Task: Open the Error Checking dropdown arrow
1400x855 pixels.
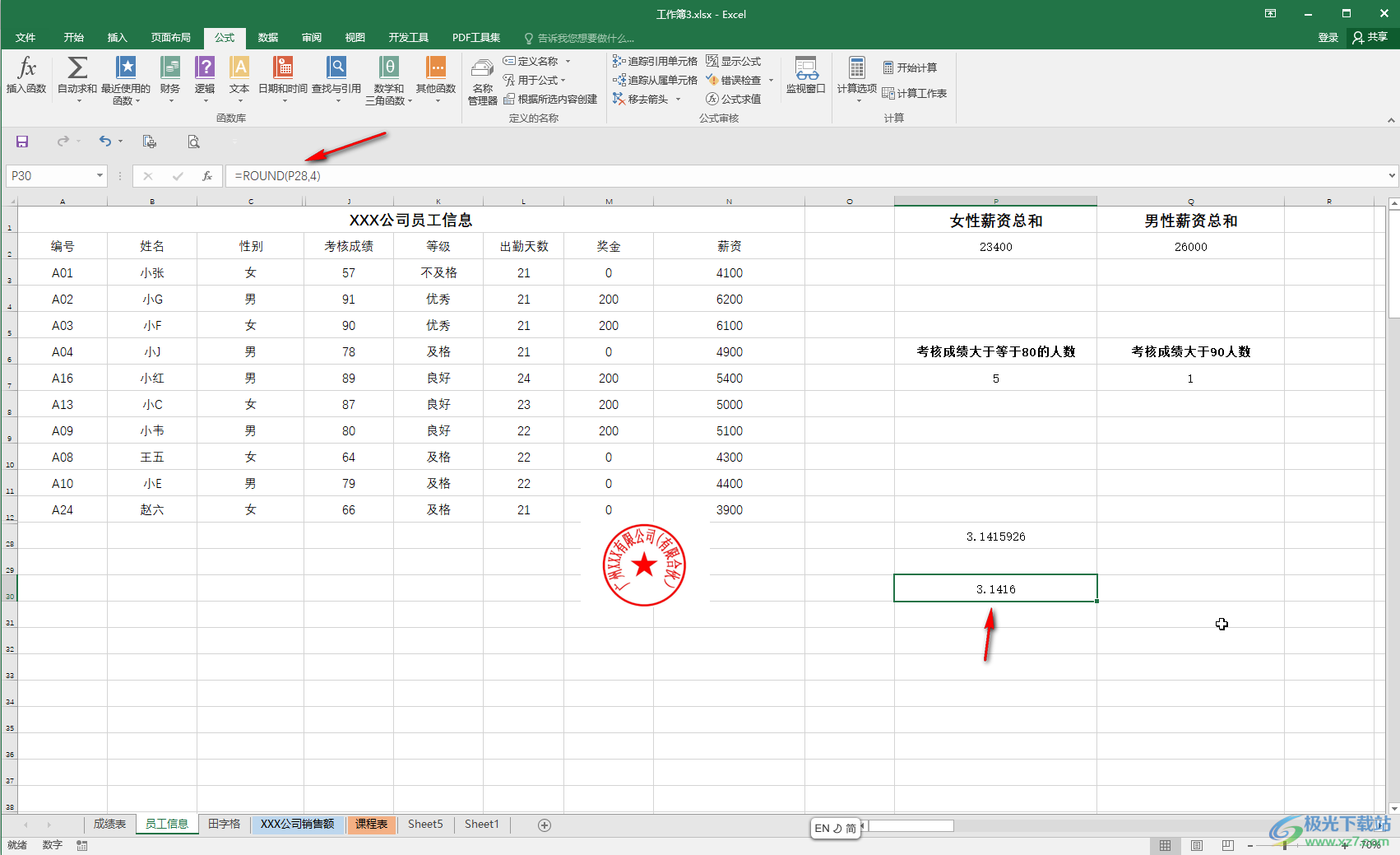Action: click(771, 80)
